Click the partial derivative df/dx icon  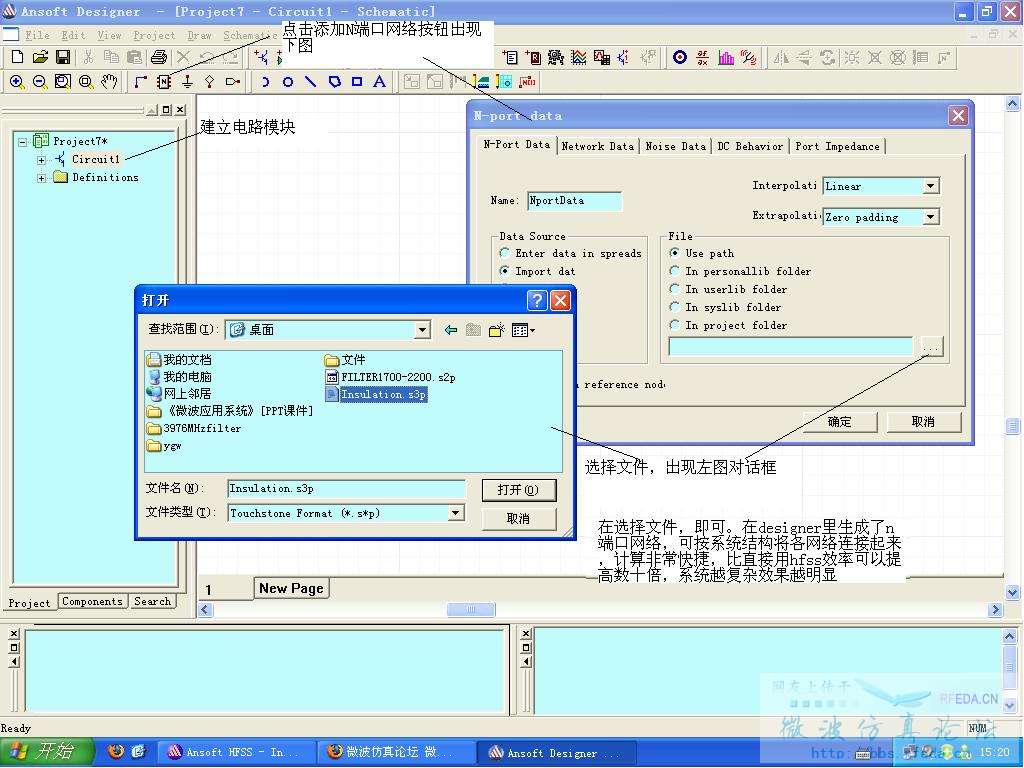tap(703, 57)
